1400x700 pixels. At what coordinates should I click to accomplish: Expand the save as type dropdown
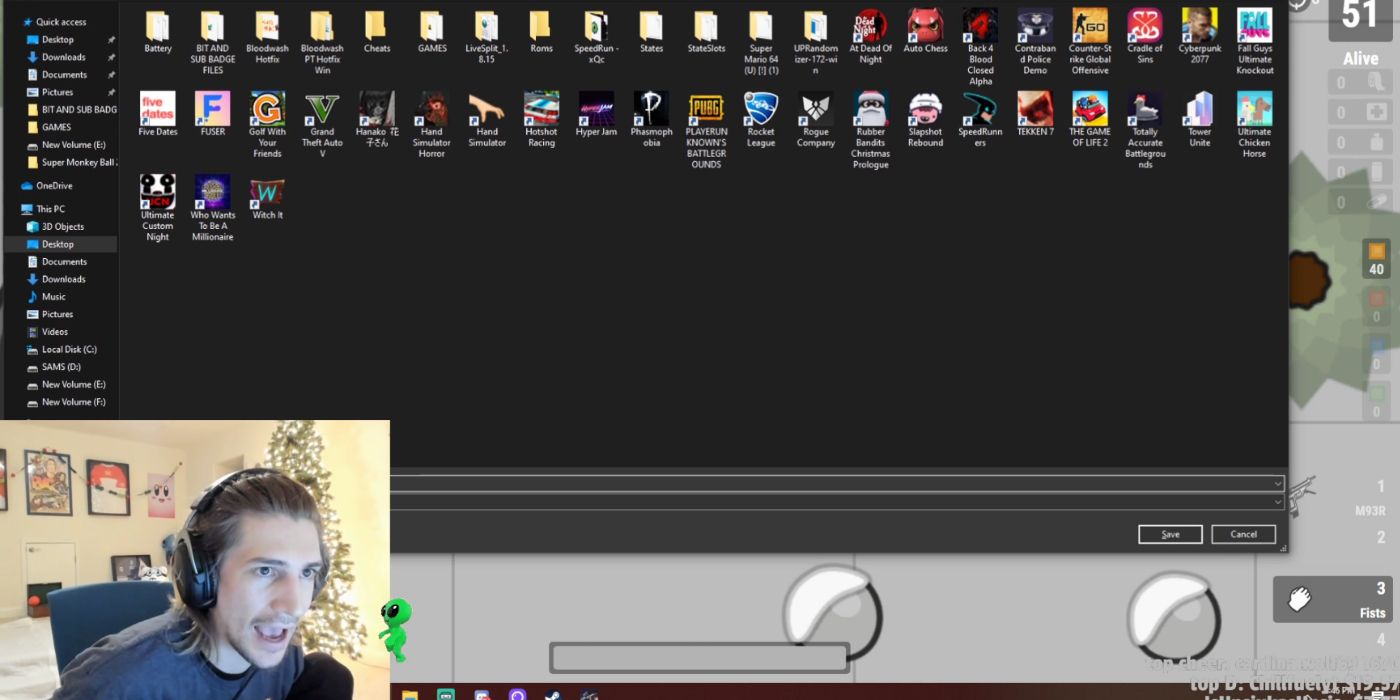click(1277, 502)
